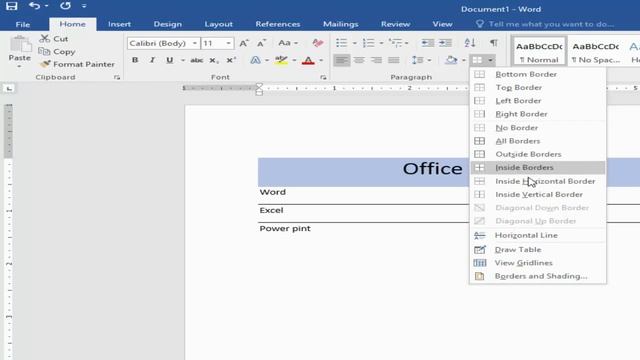This screenshot has height=360, width=640.
Task: Select the No Spacing style thumbnail
Action: [x=596, y=51]
